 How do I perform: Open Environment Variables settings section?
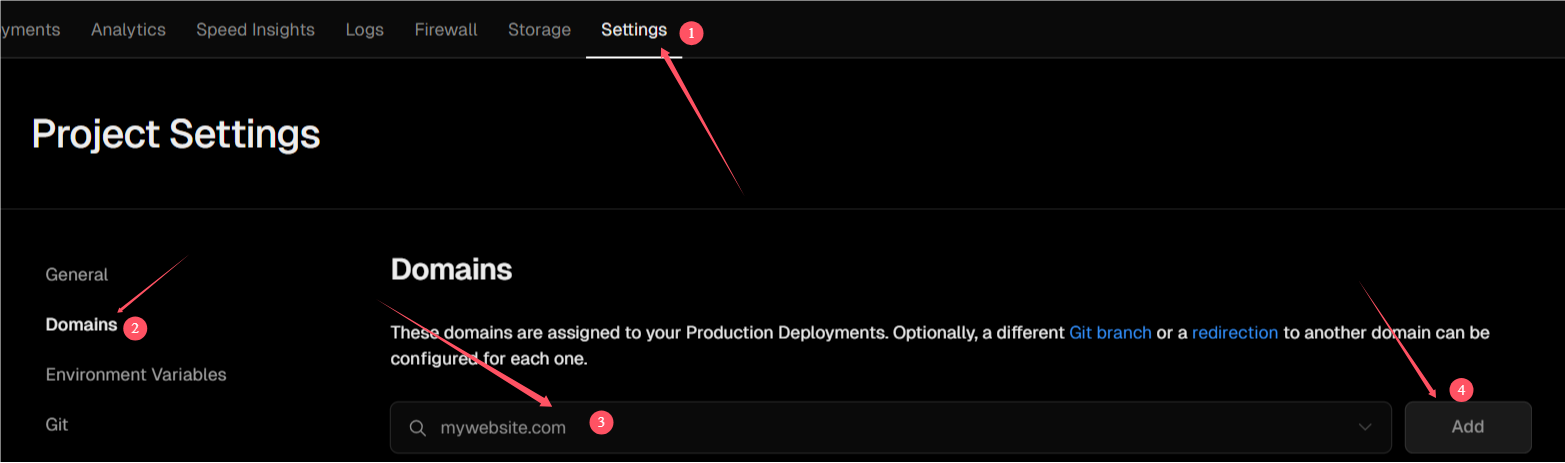coord(136,375)
